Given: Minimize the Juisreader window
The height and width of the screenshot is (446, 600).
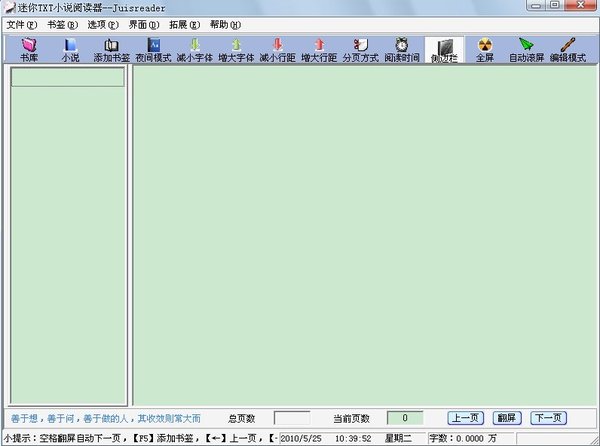Looking at the screenshot, I should pos(536,5).
